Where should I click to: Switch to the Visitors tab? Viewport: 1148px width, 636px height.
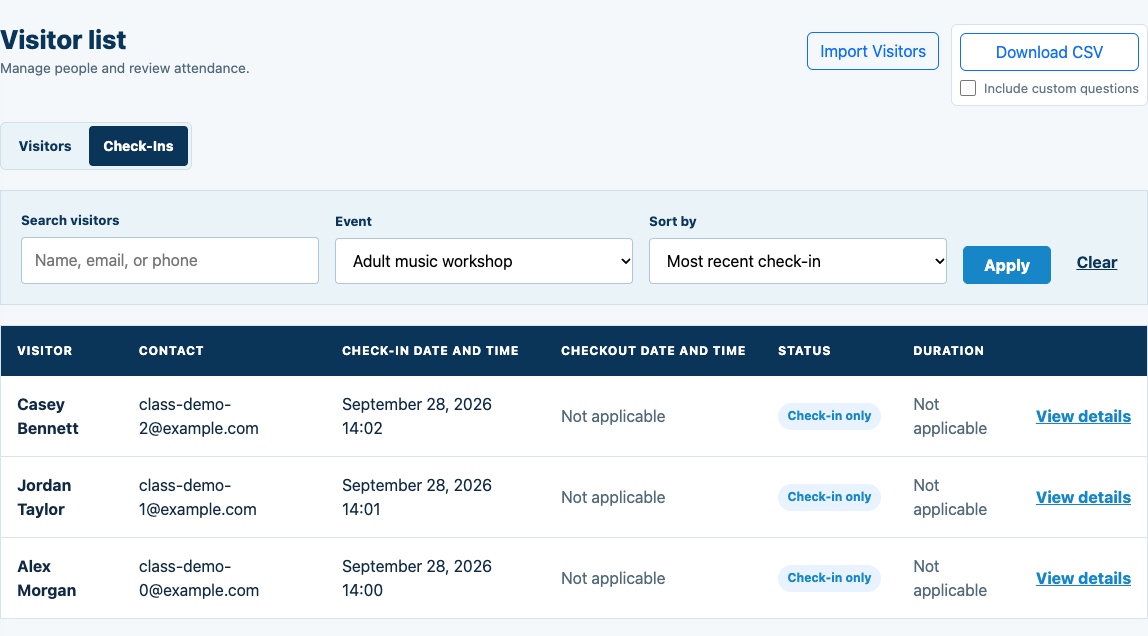(x=45, y=146)
